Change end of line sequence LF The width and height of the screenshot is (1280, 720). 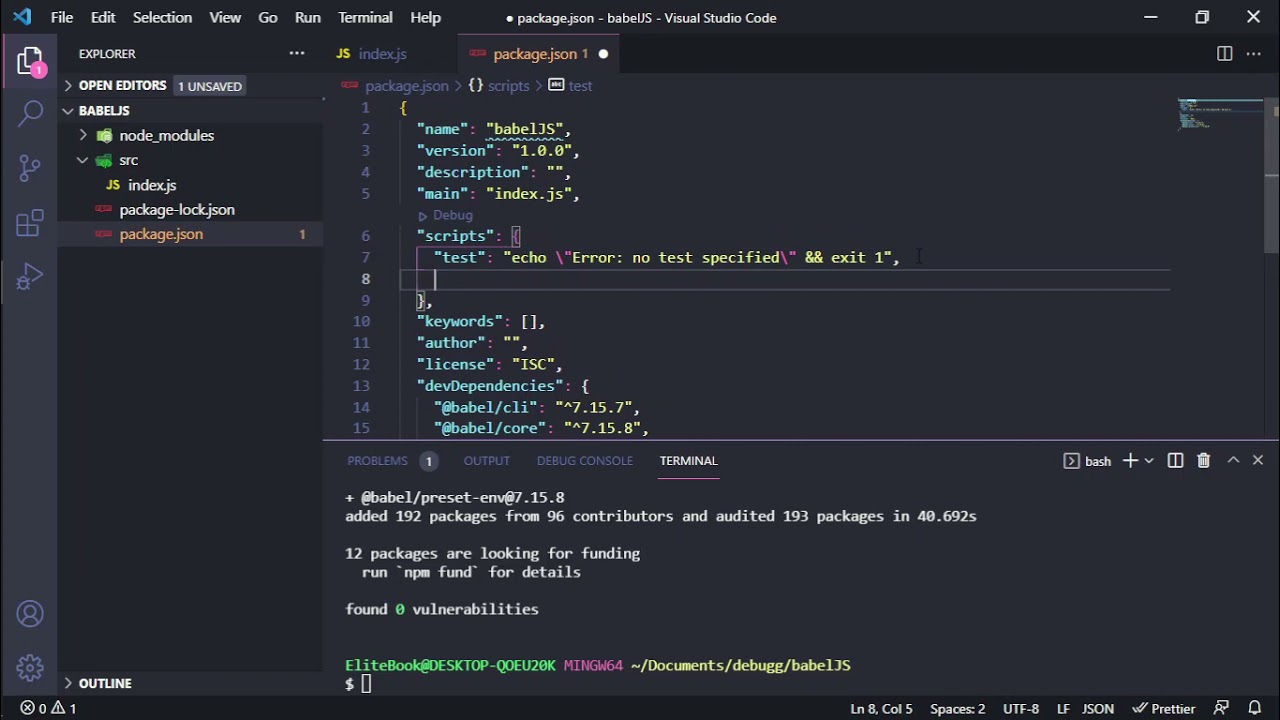[x=1063, y=708]
